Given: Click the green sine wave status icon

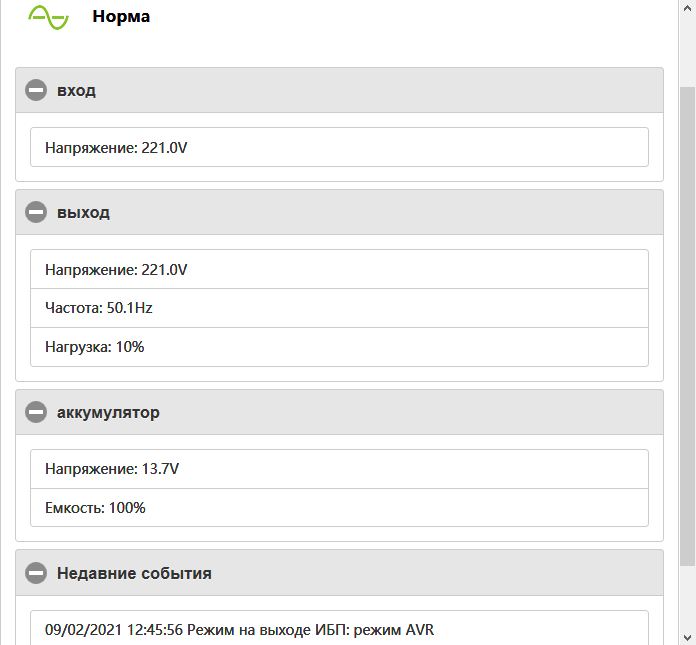Looking at the screenshot, I should [49, 17].
